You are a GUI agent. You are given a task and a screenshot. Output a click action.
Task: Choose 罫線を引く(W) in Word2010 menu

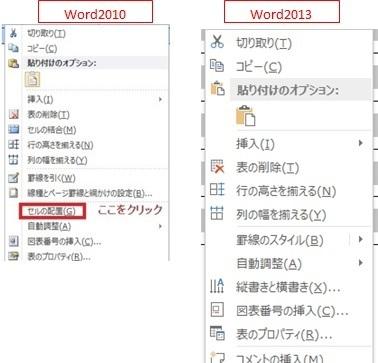tap(51, 178)
